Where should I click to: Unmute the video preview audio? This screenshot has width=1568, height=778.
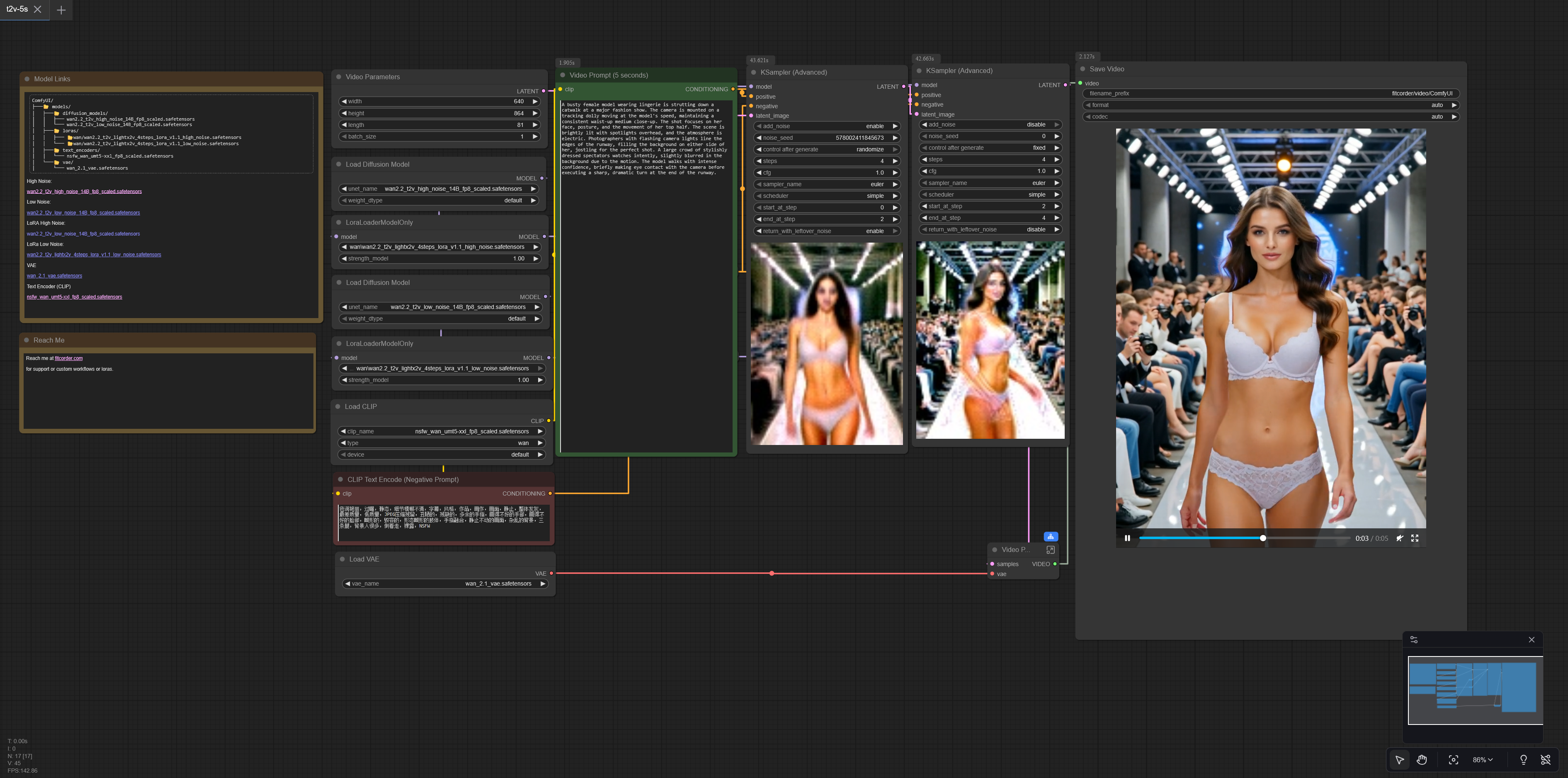click(1399, 538)
